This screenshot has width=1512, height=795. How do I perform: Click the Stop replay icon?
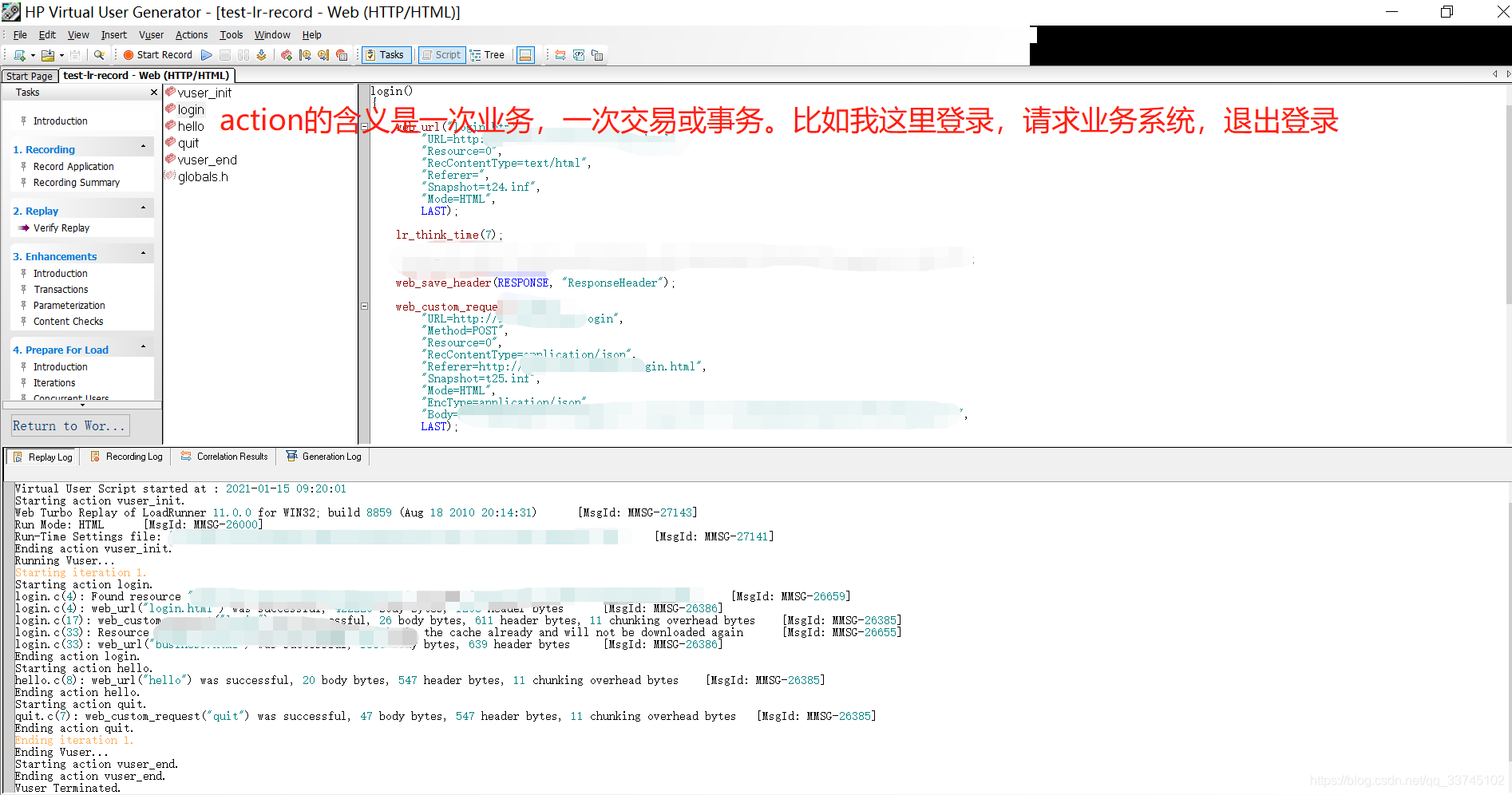(225, 55)
